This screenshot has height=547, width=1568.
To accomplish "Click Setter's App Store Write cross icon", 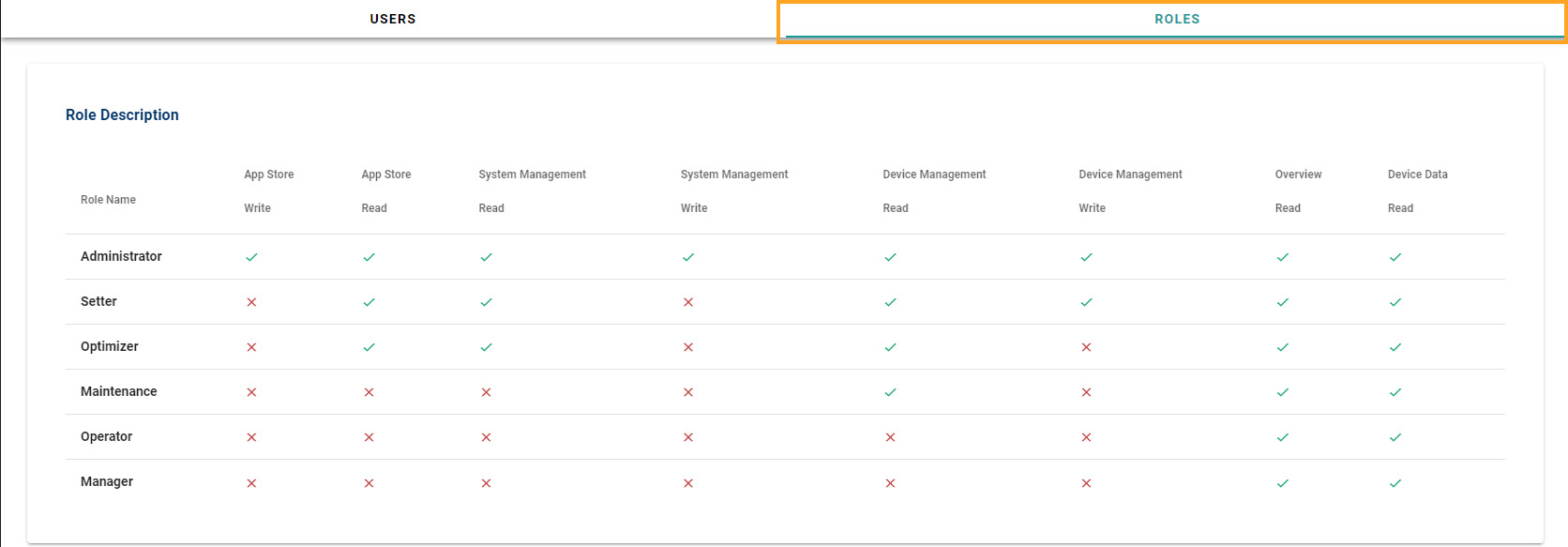I will 251,302.
